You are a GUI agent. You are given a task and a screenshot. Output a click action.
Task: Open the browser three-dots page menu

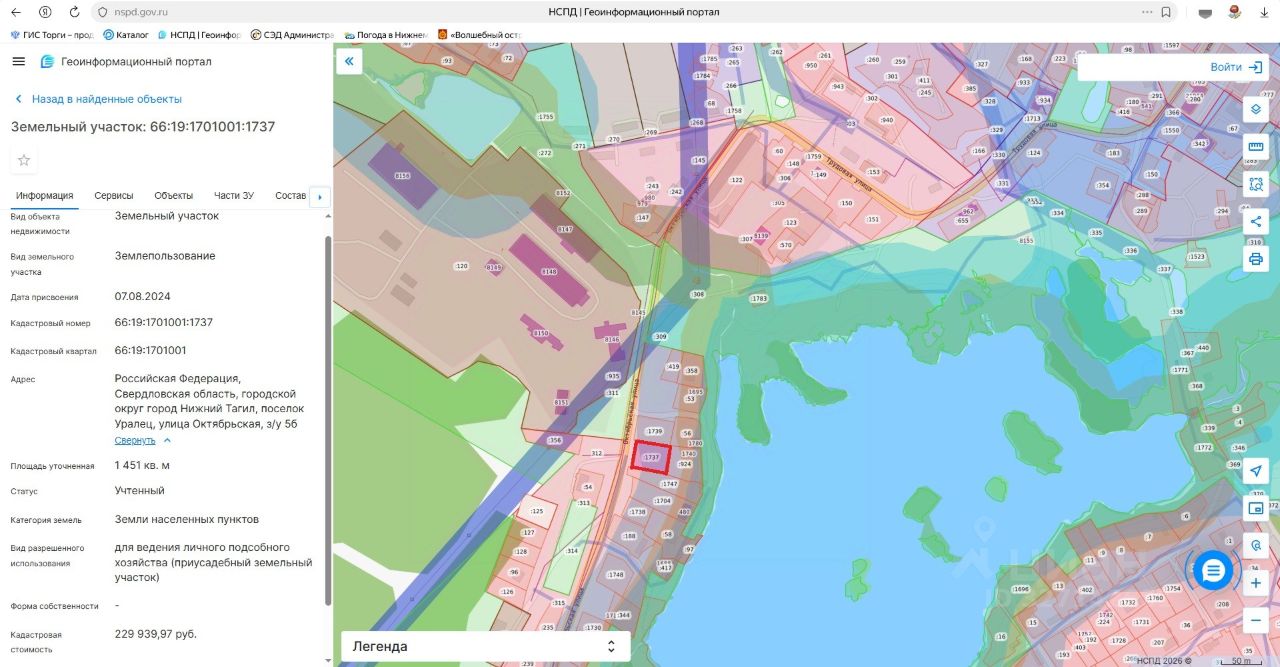tap(1147, 12)
